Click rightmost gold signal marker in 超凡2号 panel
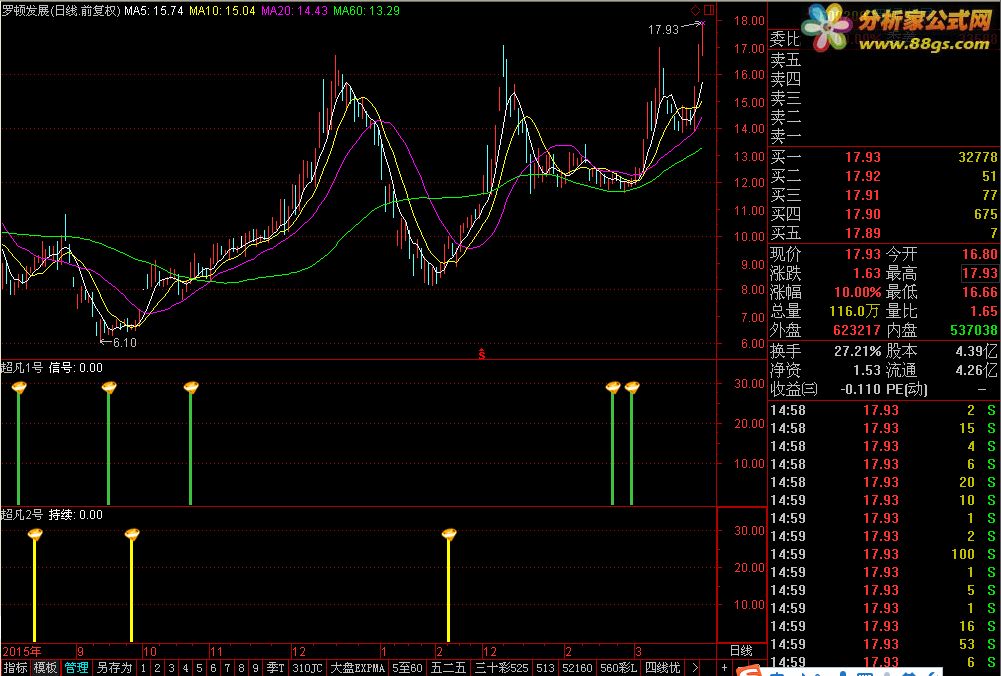This screenshot has width=1001, height=676. [x=449, y=533]
